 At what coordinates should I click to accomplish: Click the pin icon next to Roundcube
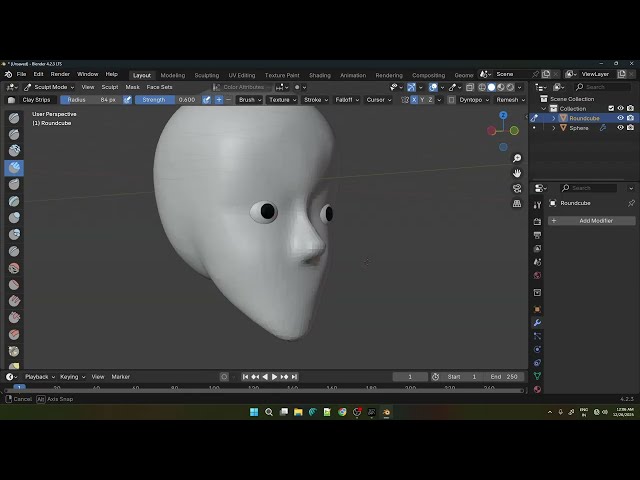tap(631, 203)
